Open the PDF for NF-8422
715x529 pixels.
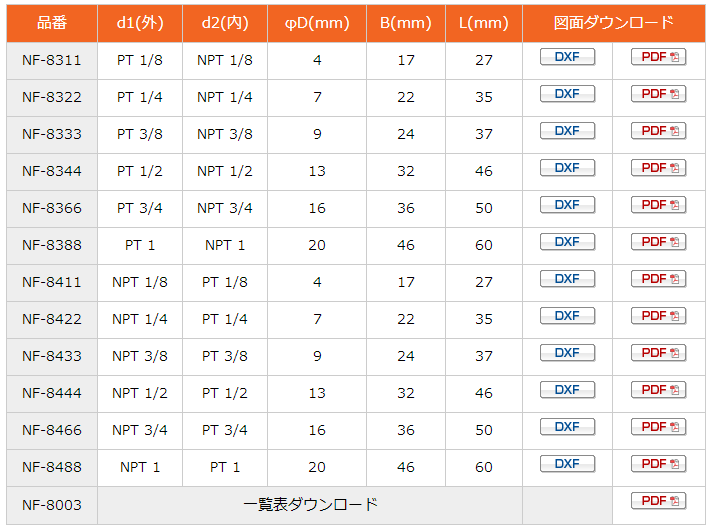[x=658, y=316]
